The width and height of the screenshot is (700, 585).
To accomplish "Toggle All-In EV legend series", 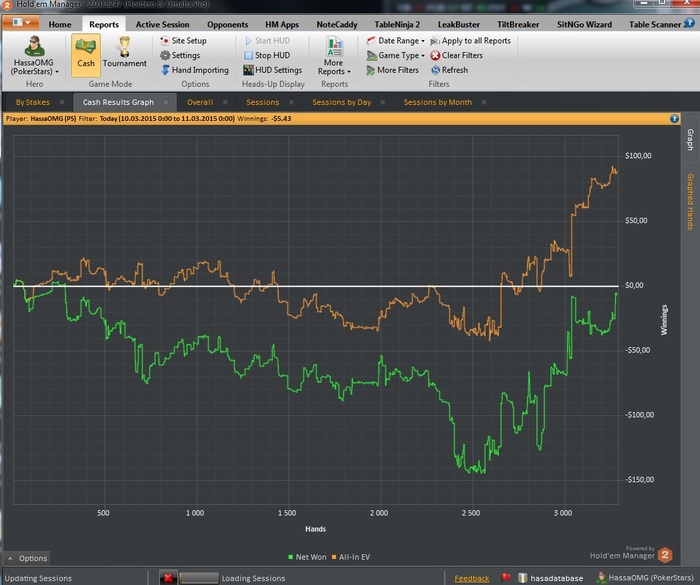I will 351,557.
